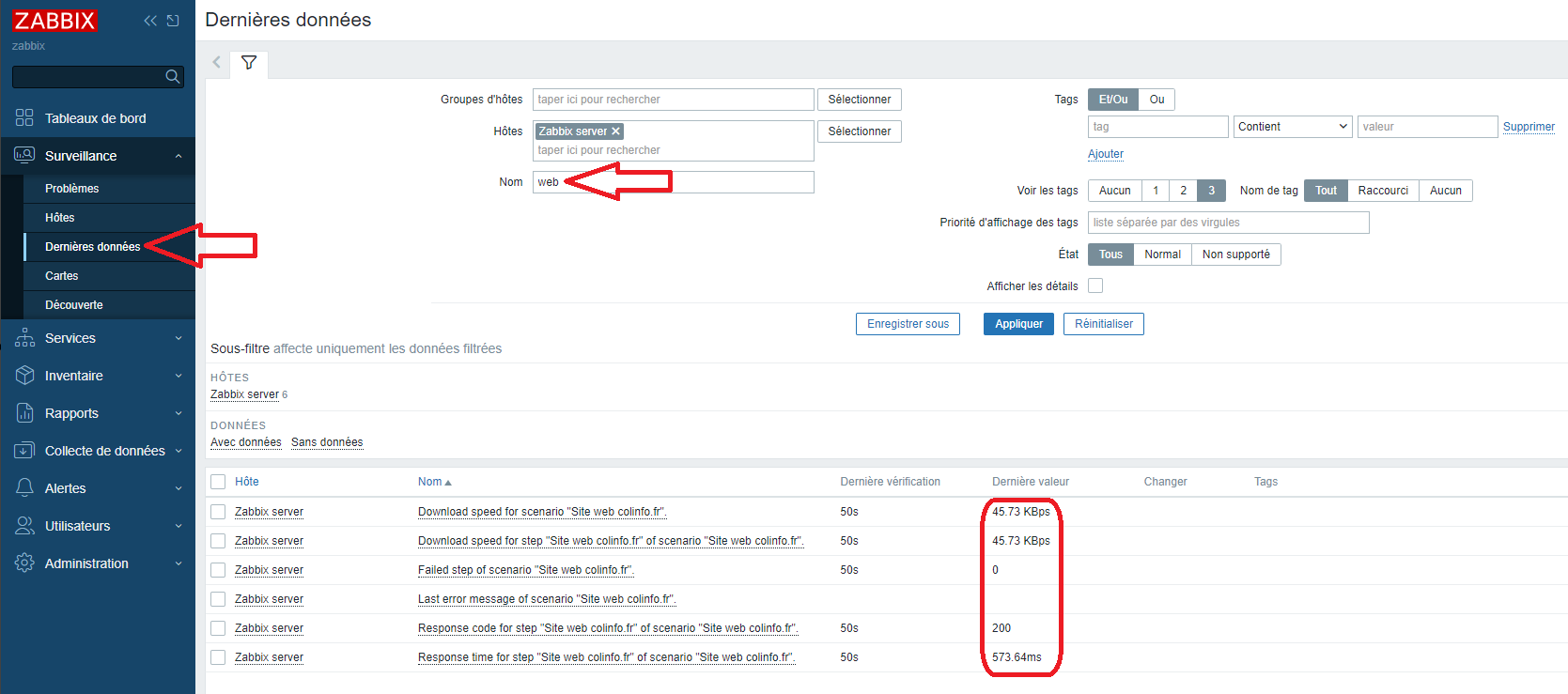Click the Tableaux de bord grid icon
Image resolution: width=1568 pixels, height=694 pixels.
[24, 117]
